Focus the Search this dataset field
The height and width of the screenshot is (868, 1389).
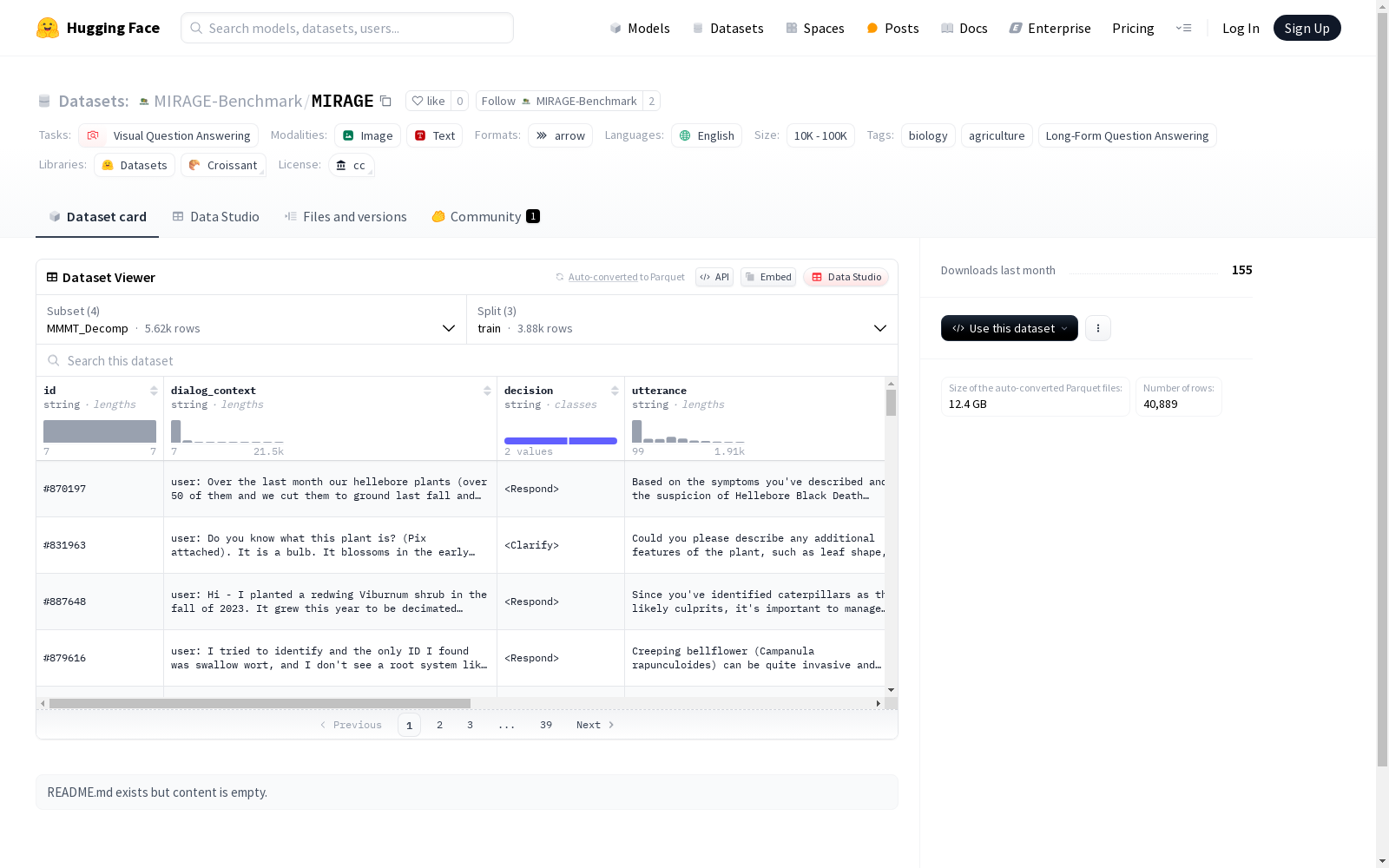[x=467, y=360]
